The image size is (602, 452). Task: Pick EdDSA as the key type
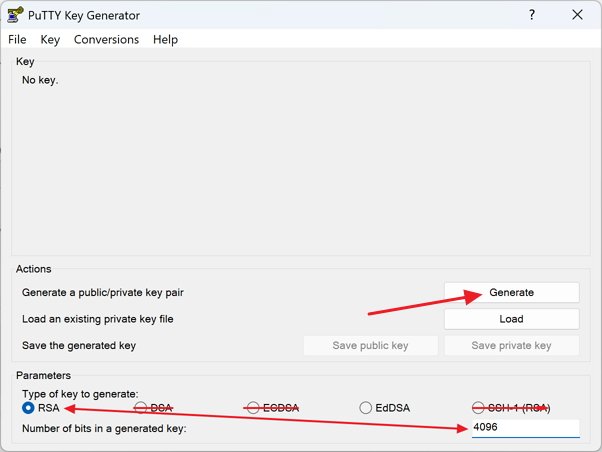click(x=366, y=408)
